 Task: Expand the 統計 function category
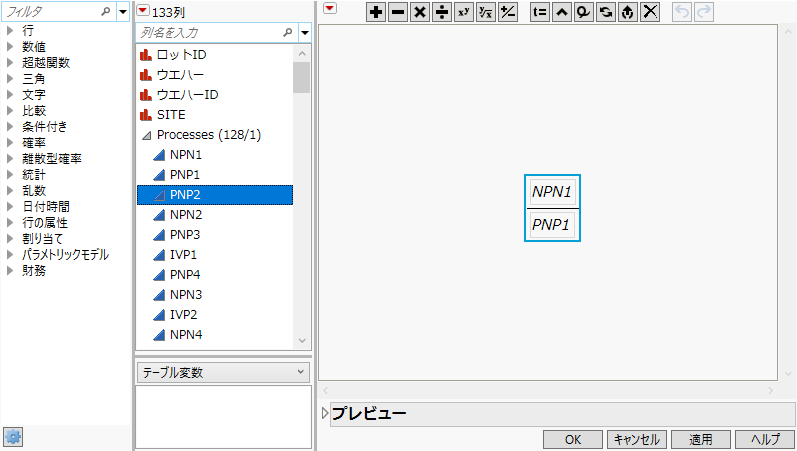10,174
